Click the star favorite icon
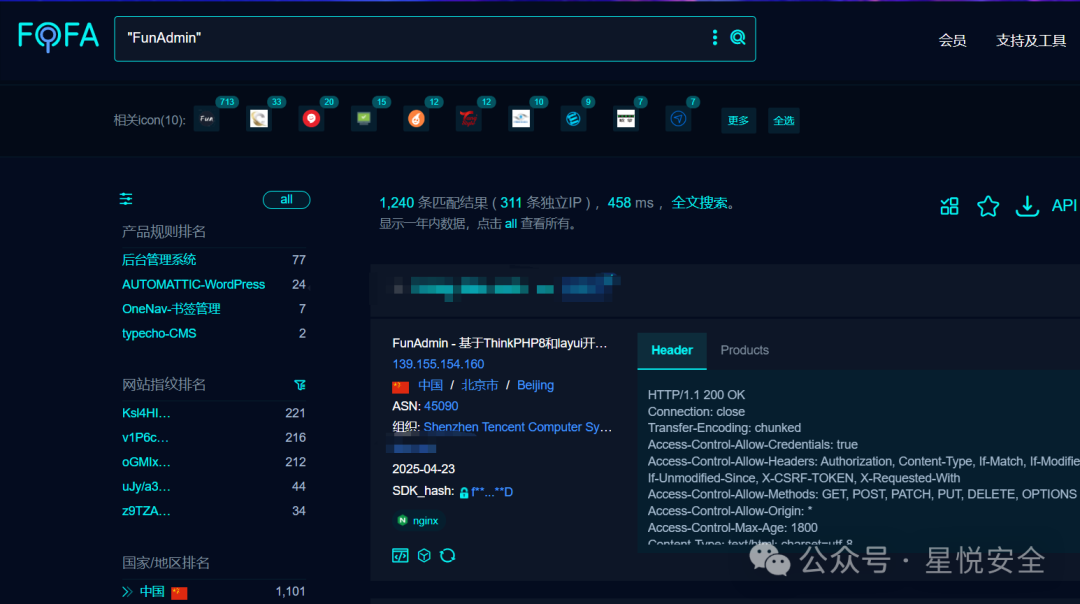 click(988, 205)
